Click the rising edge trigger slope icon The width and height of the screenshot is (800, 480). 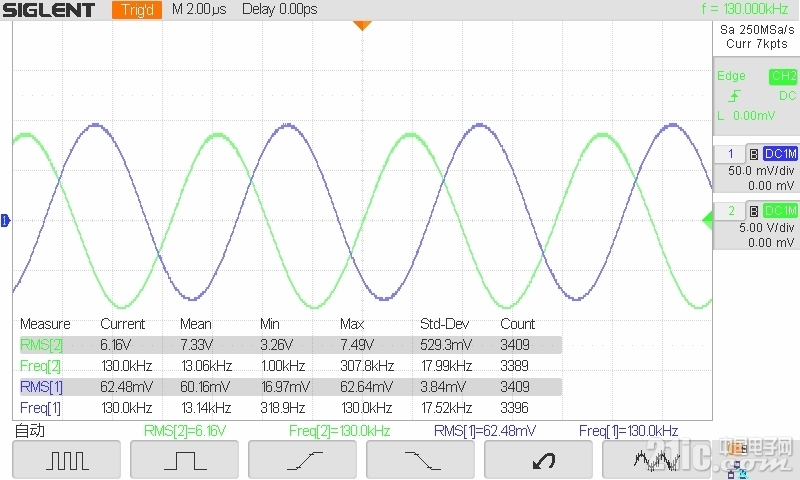pos(735,96)
